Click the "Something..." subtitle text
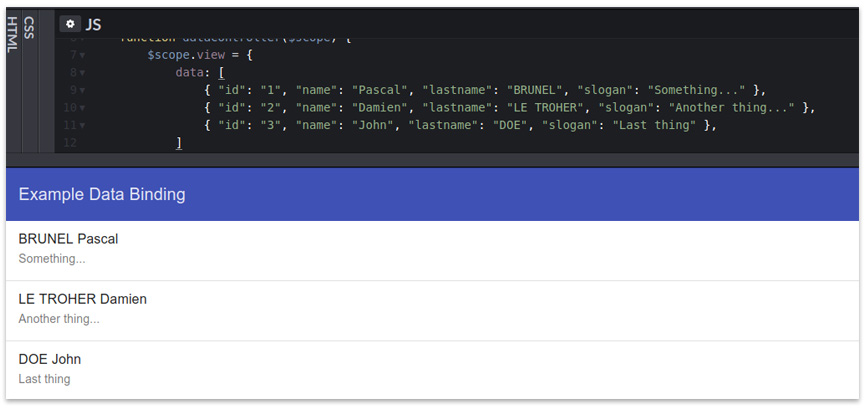The image size is (864, 414). point(52,259)
